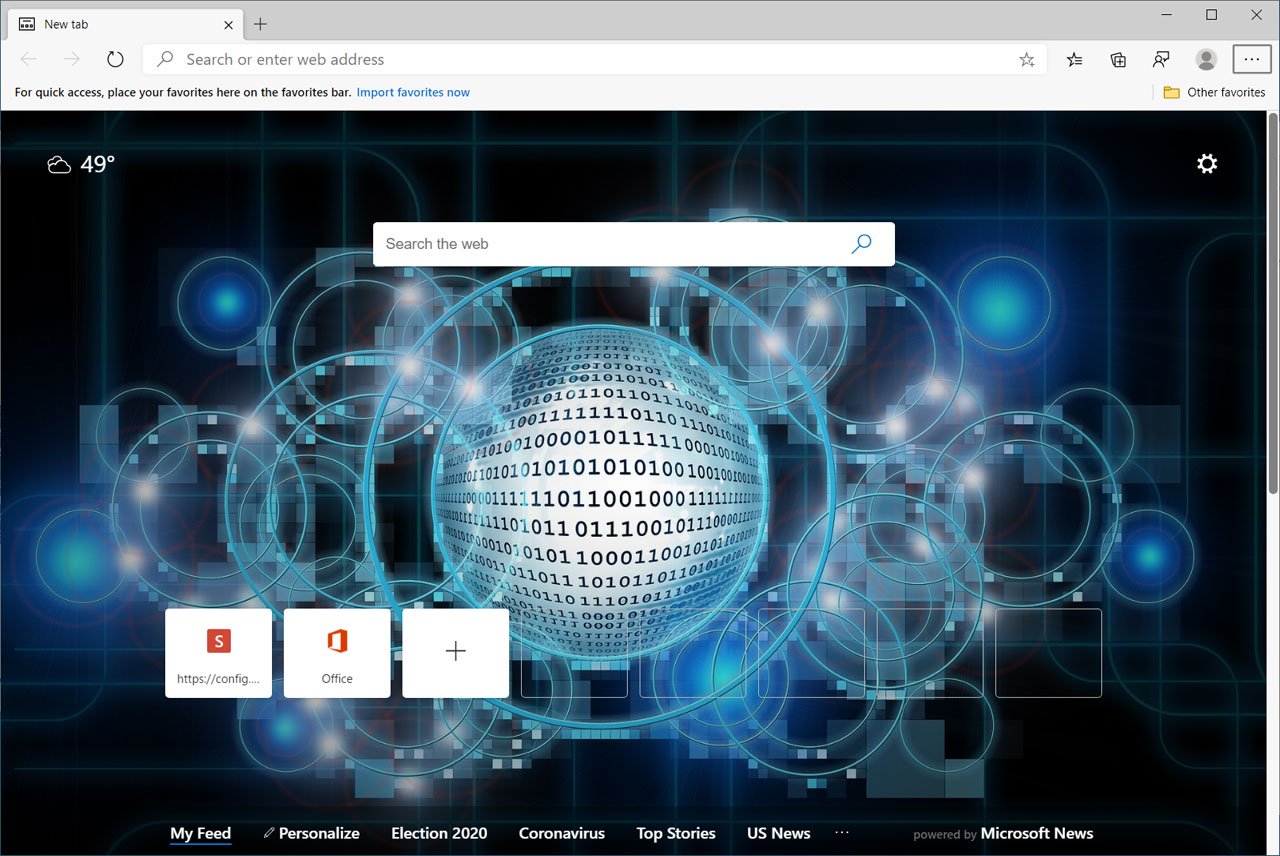The height and width of the screenshot is (856, 1280).
Task: Click the Refresh page icon
Action: tap(115, 59)
